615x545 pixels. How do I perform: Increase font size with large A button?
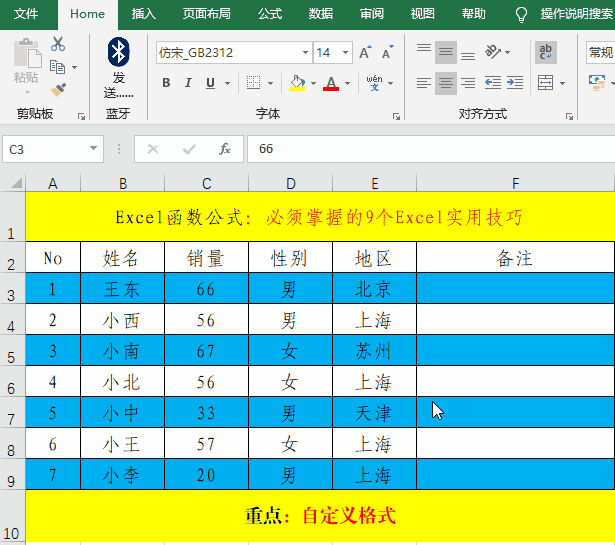tap(364, 52)
